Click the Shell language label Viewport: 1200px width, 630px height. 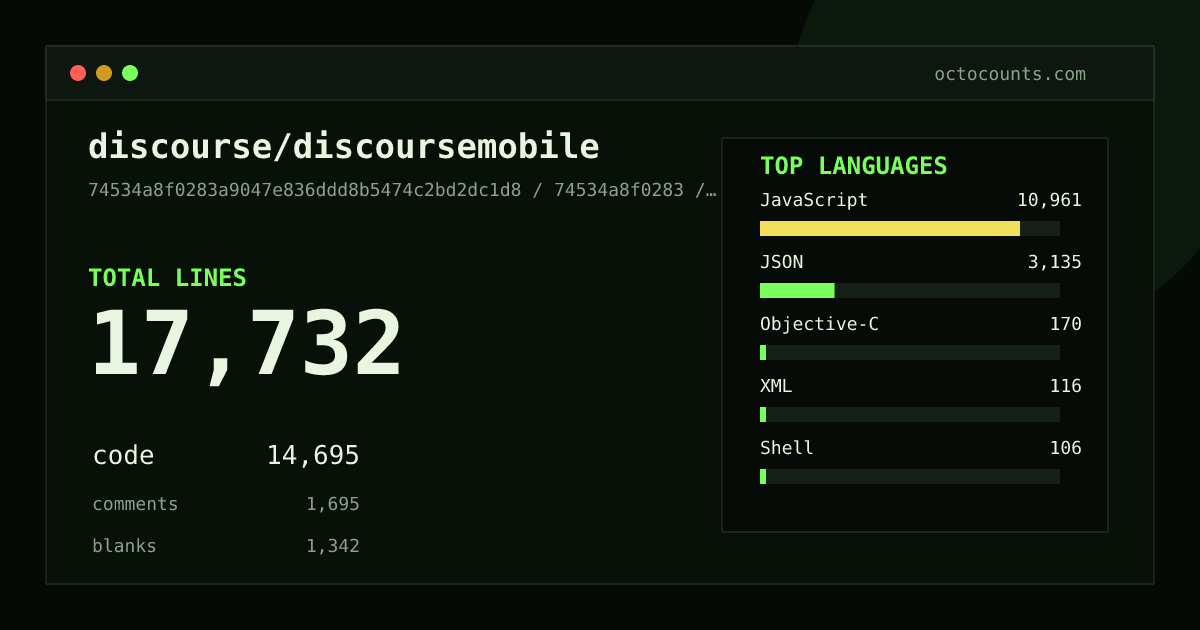click(787, 448)
